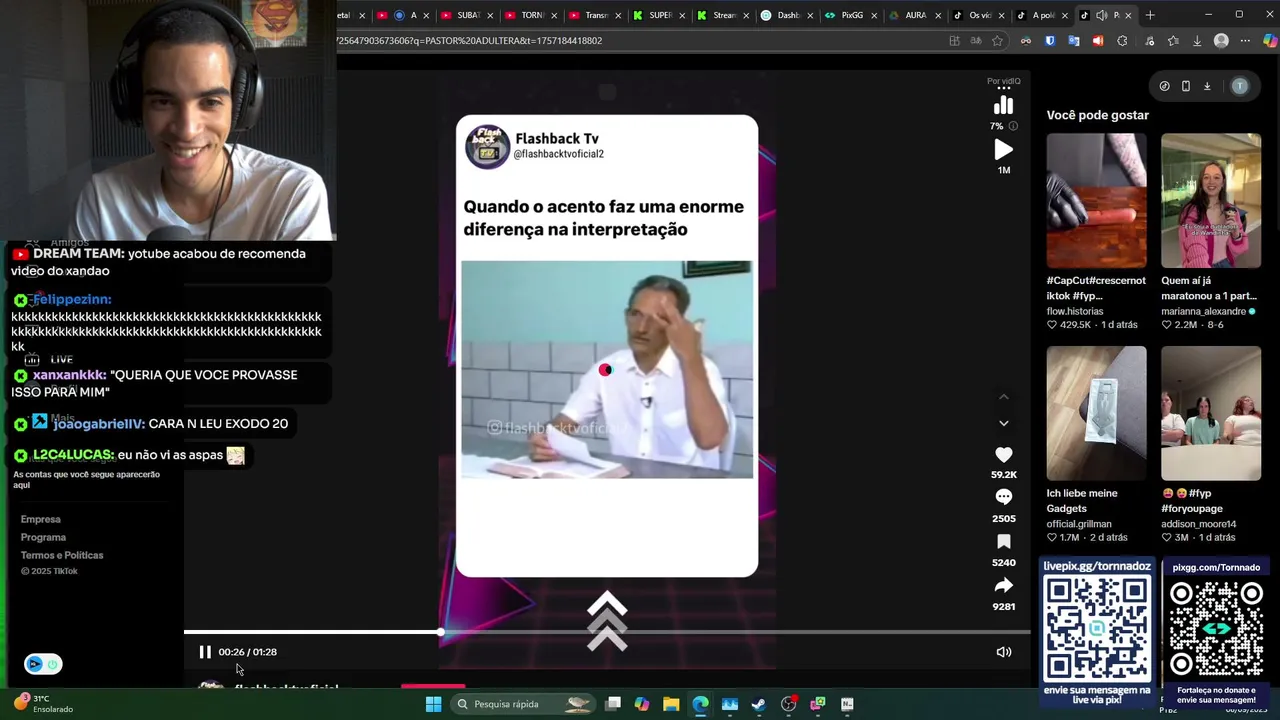Share the video using the arrow icon
The width and height of the screenshot is (1280, 720).
(1003, 585)
